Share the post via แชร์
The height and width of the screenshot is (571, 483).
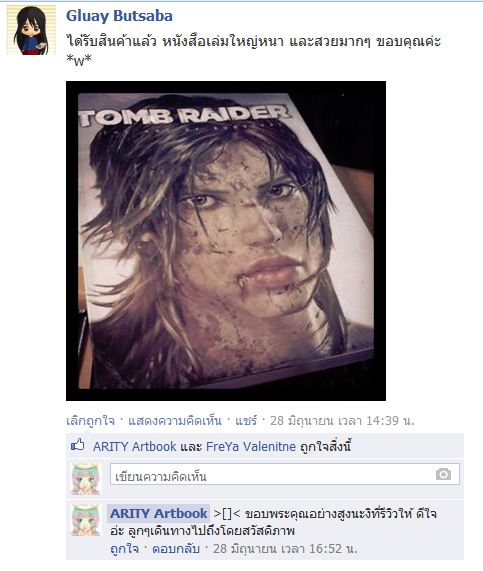246,421
